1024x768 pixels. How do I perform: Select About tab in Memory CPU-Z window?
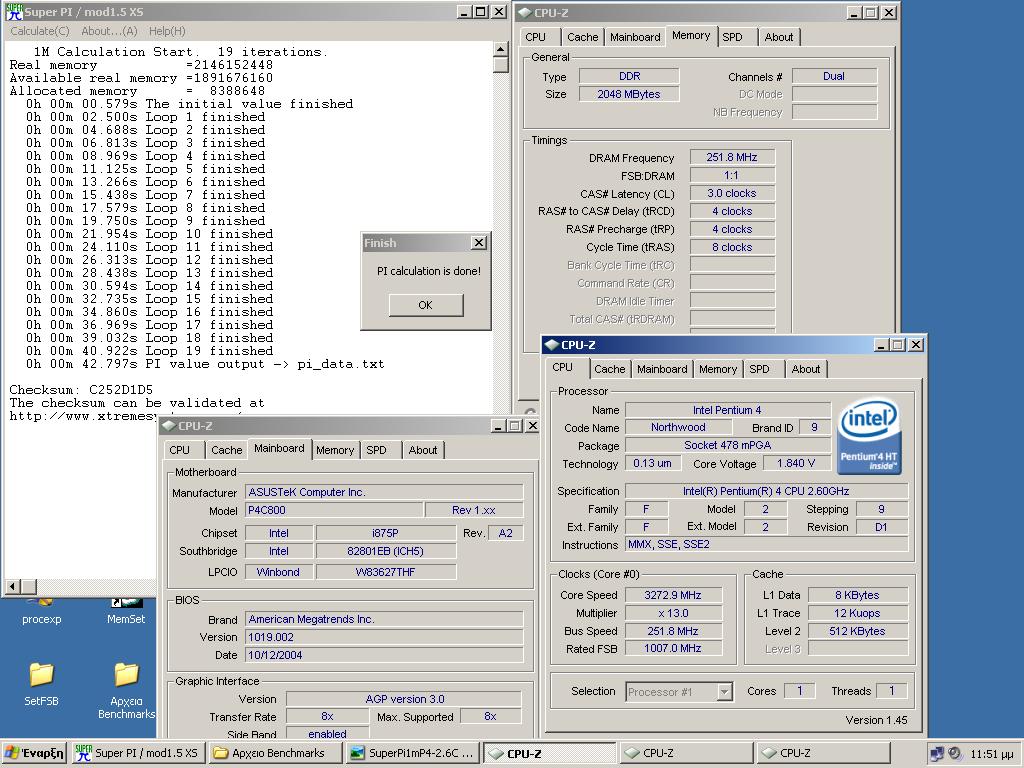(x=778, y=37)
